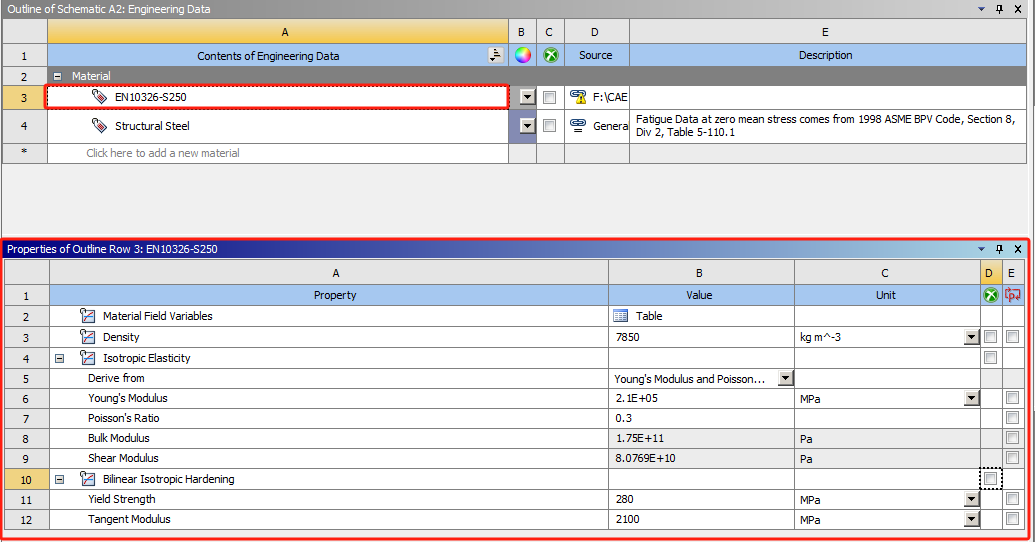Click Tangent Modulus value 2100

point(628,519)
